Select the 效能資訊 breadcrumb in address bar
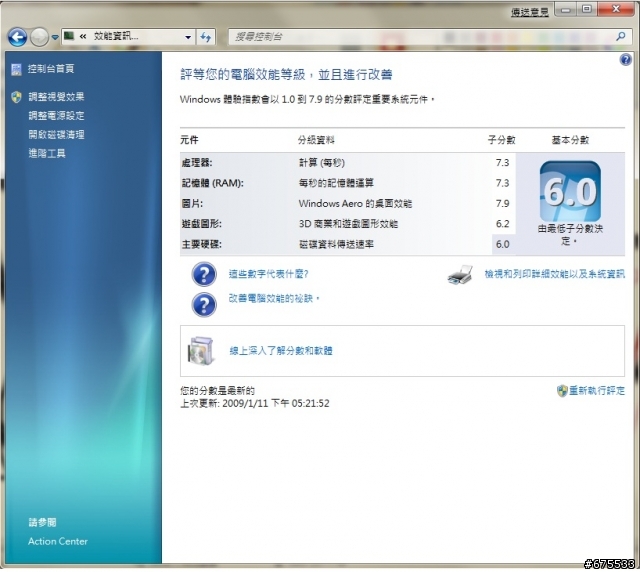This screenshot has width=640, height=572. pyautogui.click(x=116, y=36)
